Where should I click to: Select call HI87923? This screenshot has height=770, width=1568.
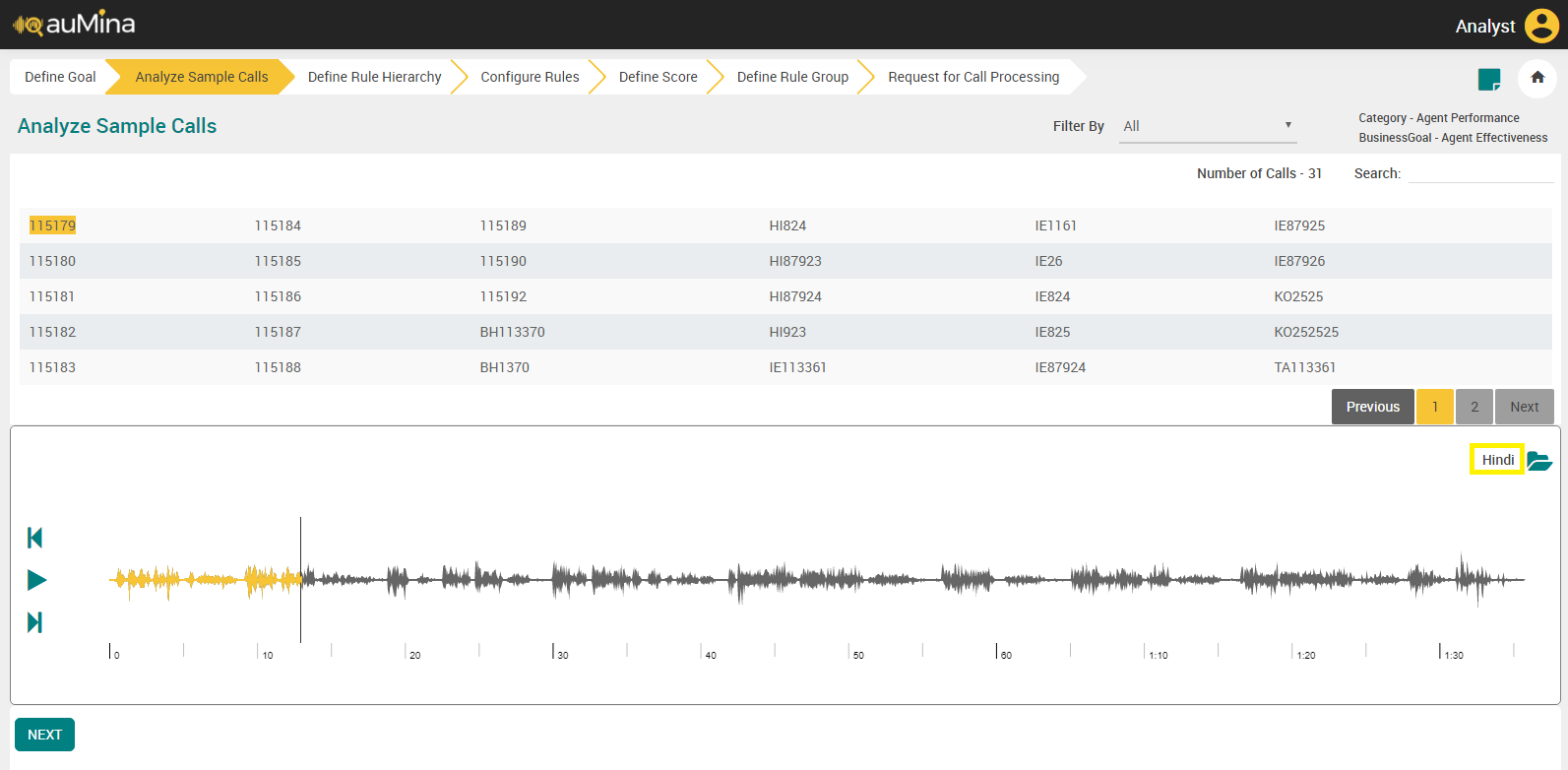coord(795,261)
